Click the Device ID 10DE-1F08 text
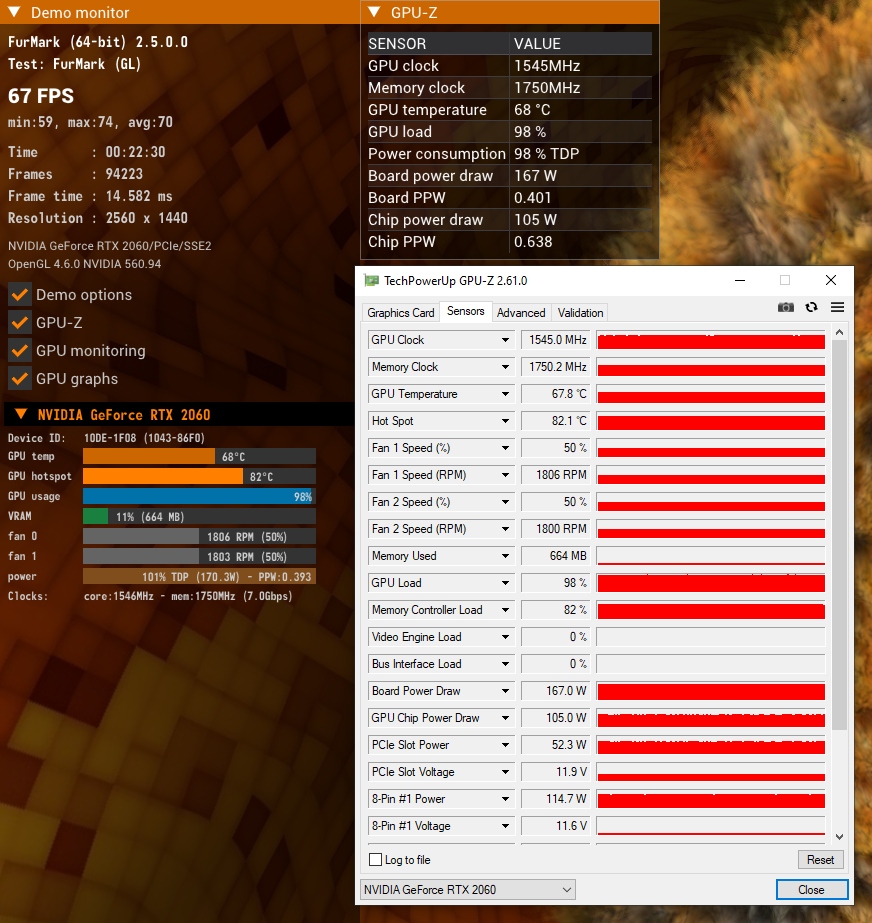872x923 pixels. point(106,438)
